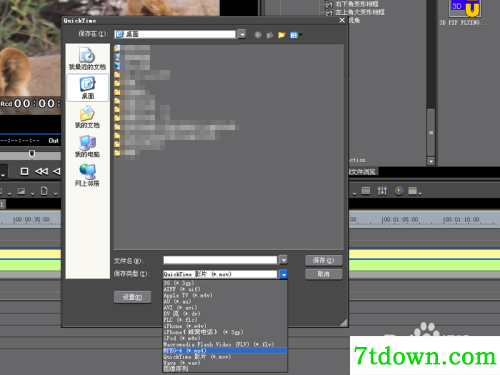Click the effects panel vertical scrollbar thumb

(x=431, y=132)
